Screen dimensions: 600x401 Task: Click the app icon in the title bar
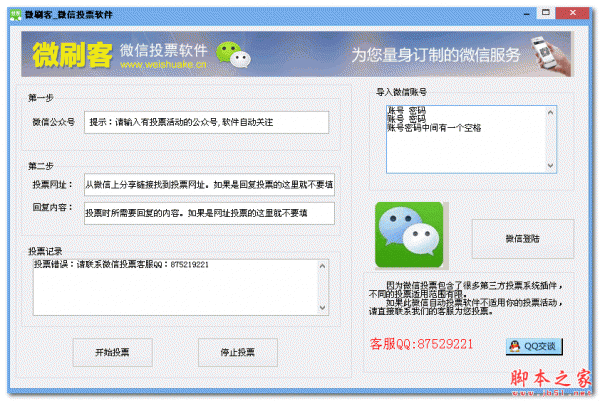click(x=16, y=15)
